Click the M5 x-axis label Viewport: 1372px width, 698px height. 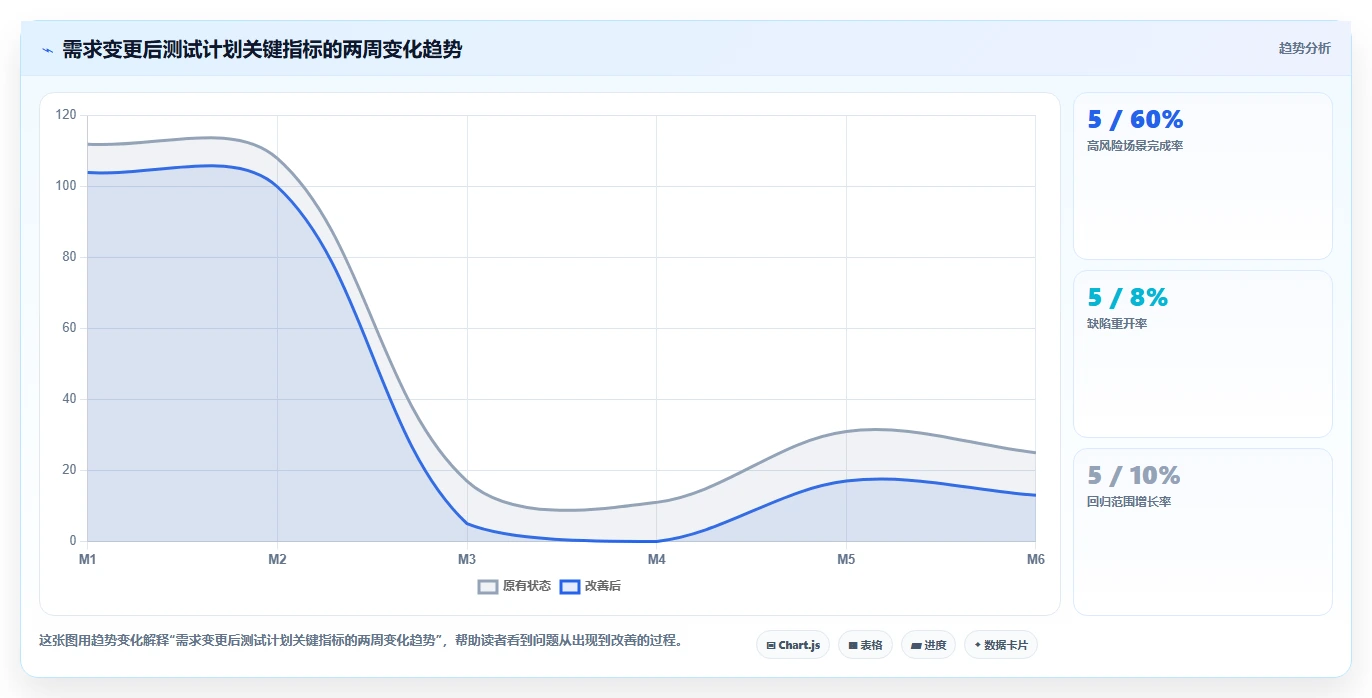point(846,559)
